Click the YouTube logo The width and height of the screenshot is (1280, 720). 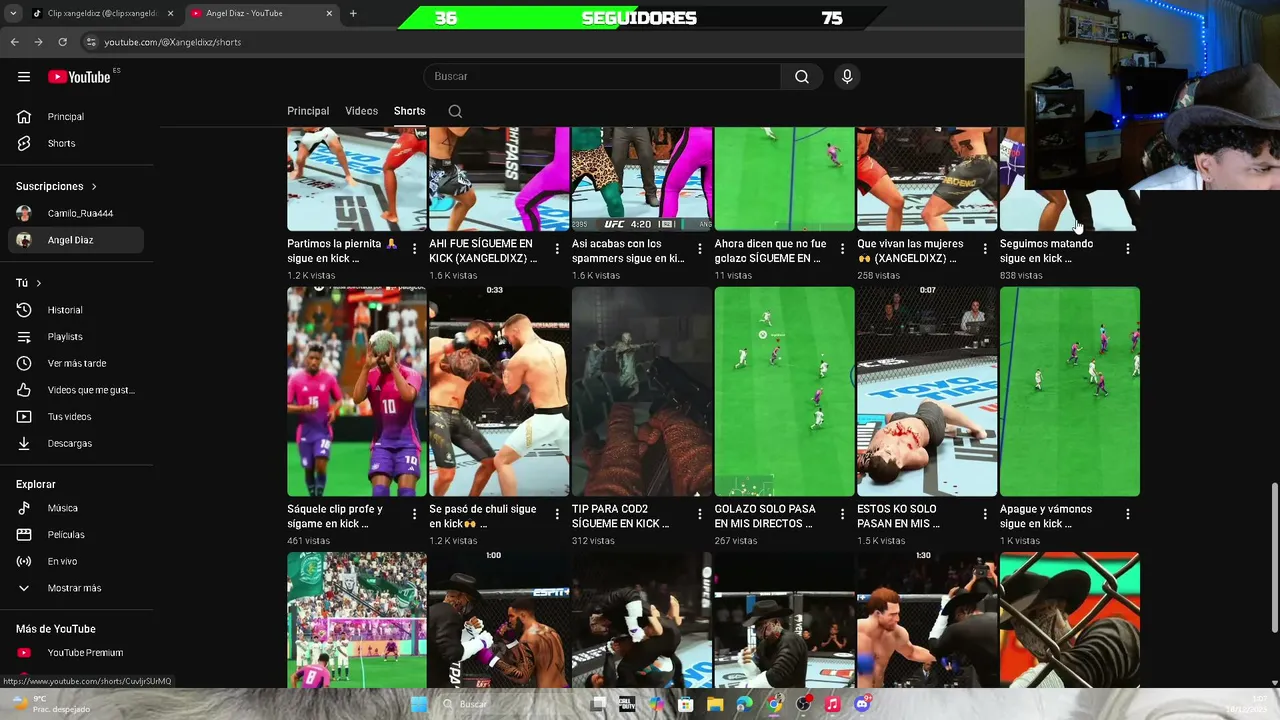(x=79, y=77)
